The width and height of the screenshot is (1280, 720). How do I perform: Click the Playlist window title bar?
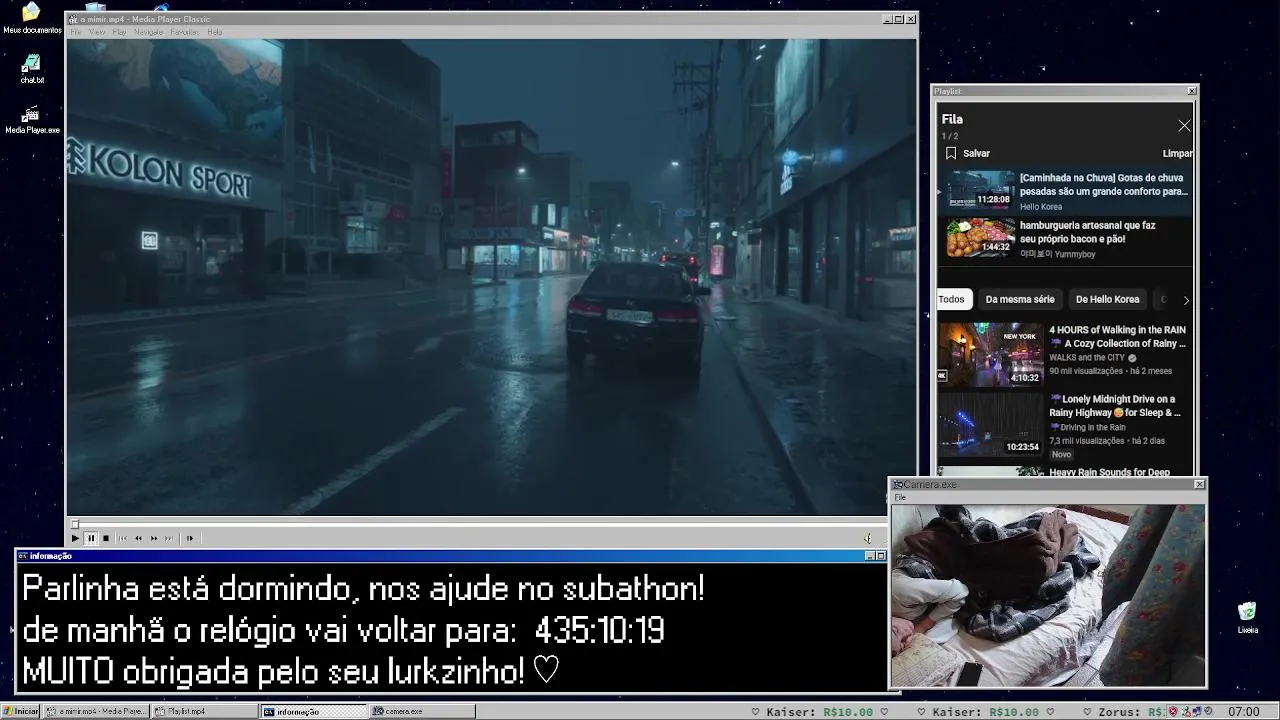click(x=1064, y=91)
